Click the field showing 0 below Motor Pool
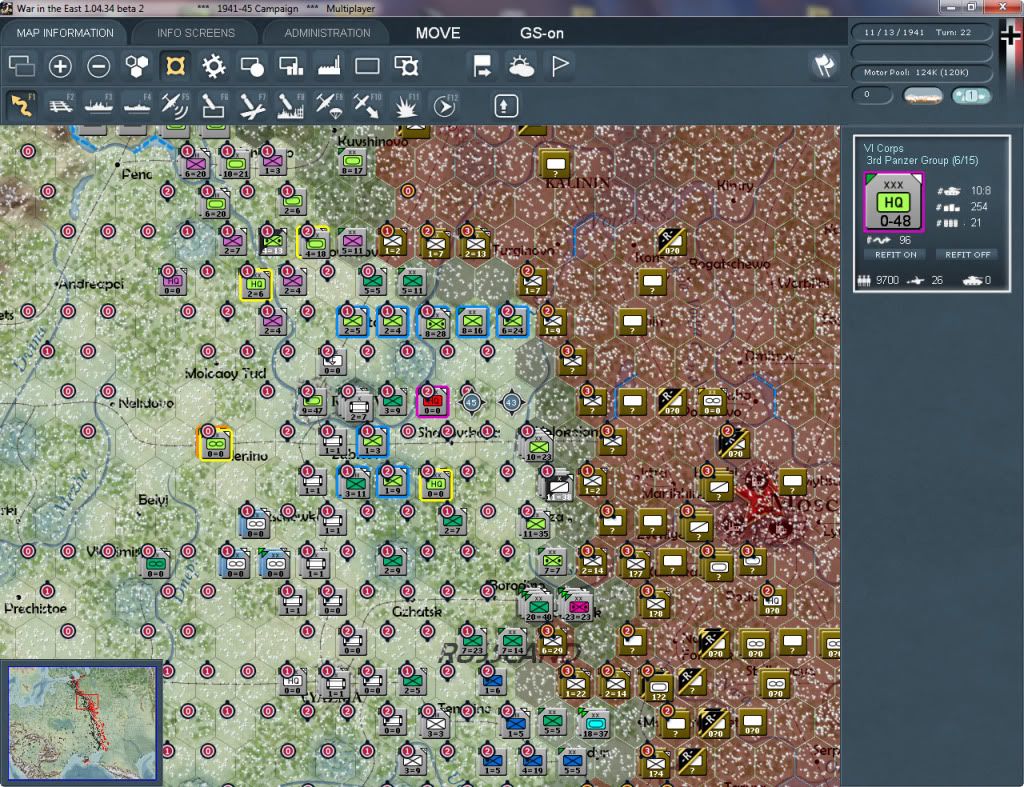This screenshot has height=787, width=1024. click(x=872, y=95)
